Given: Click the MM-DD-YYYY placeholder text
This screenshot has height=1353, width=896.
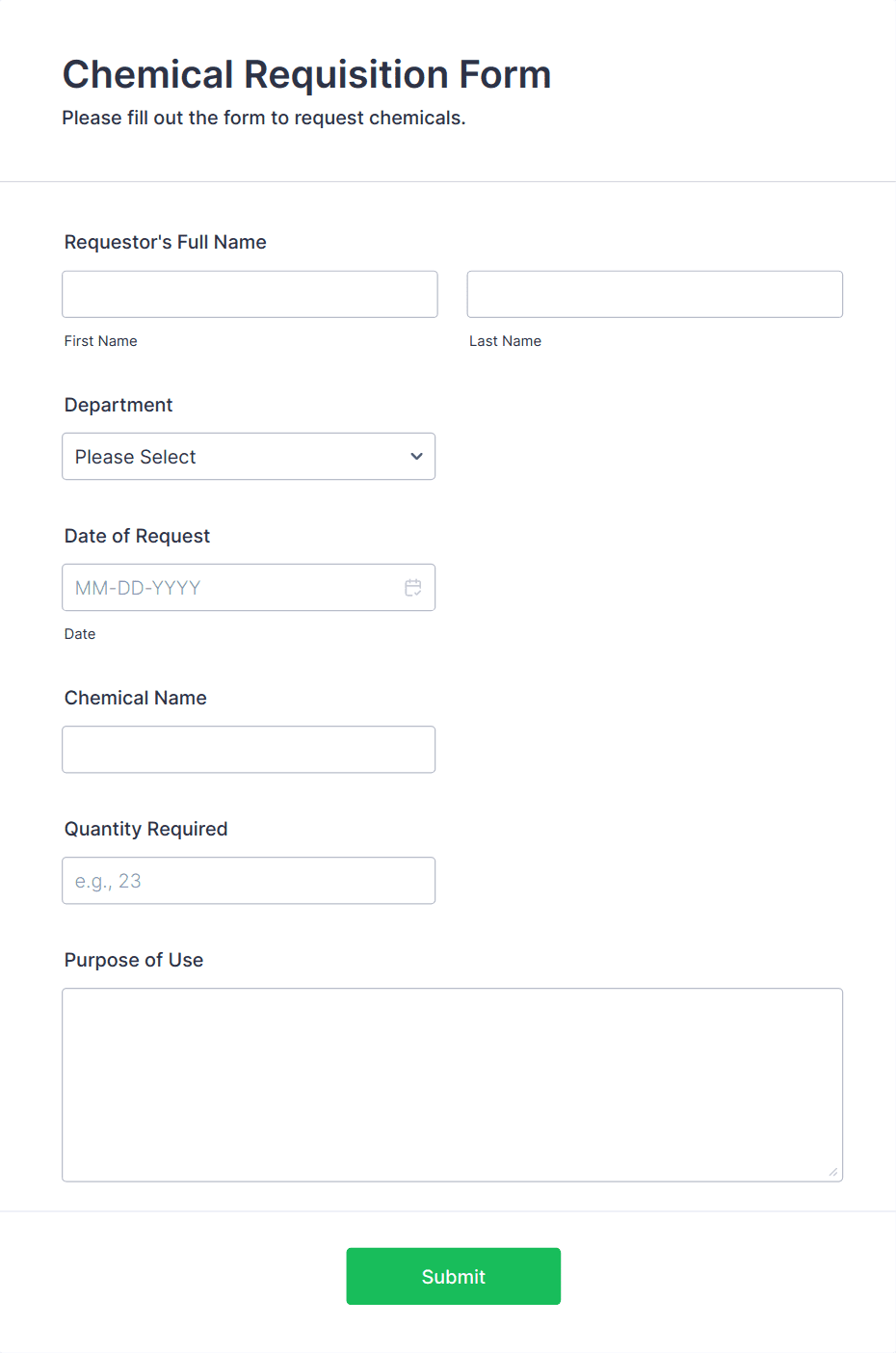Looking at the screenshot, I should tap(138, 588).
